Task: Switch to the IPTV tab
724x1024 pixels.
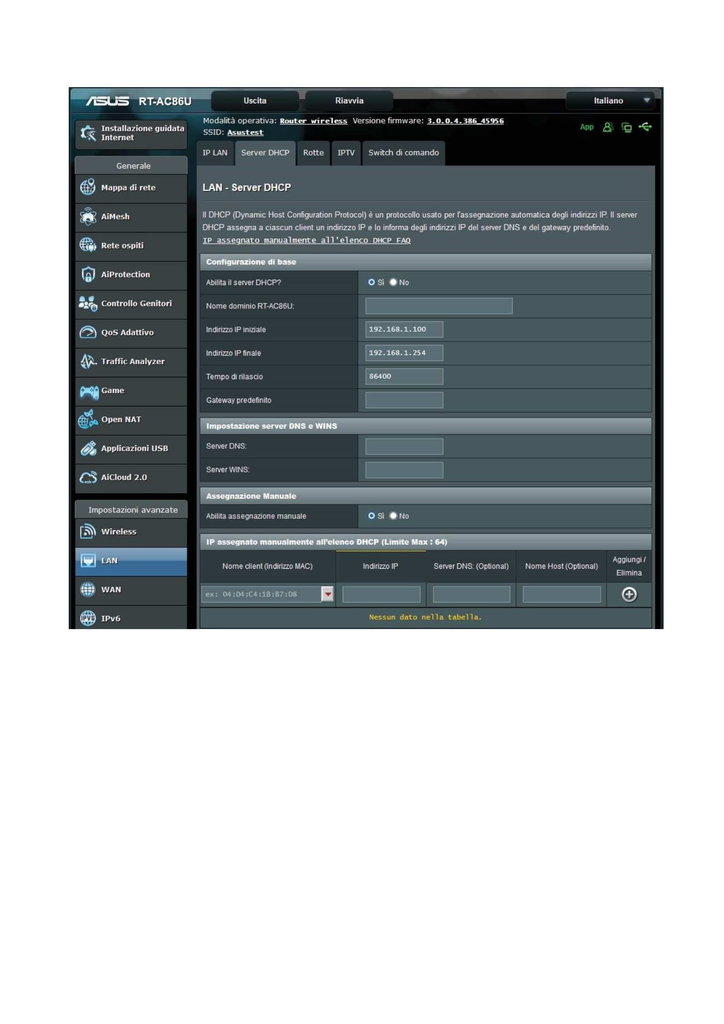Action: point(346,153)
